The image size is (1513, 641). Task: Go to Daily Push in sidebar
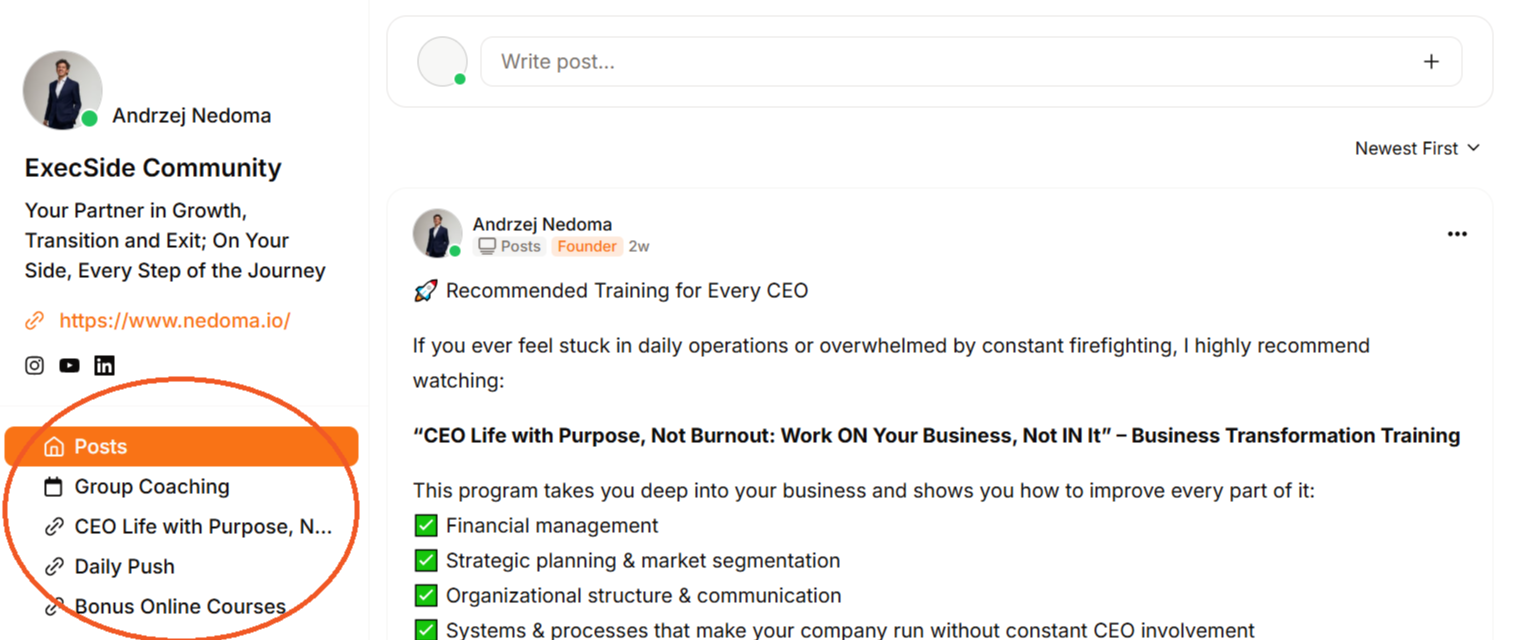point(125,567)
